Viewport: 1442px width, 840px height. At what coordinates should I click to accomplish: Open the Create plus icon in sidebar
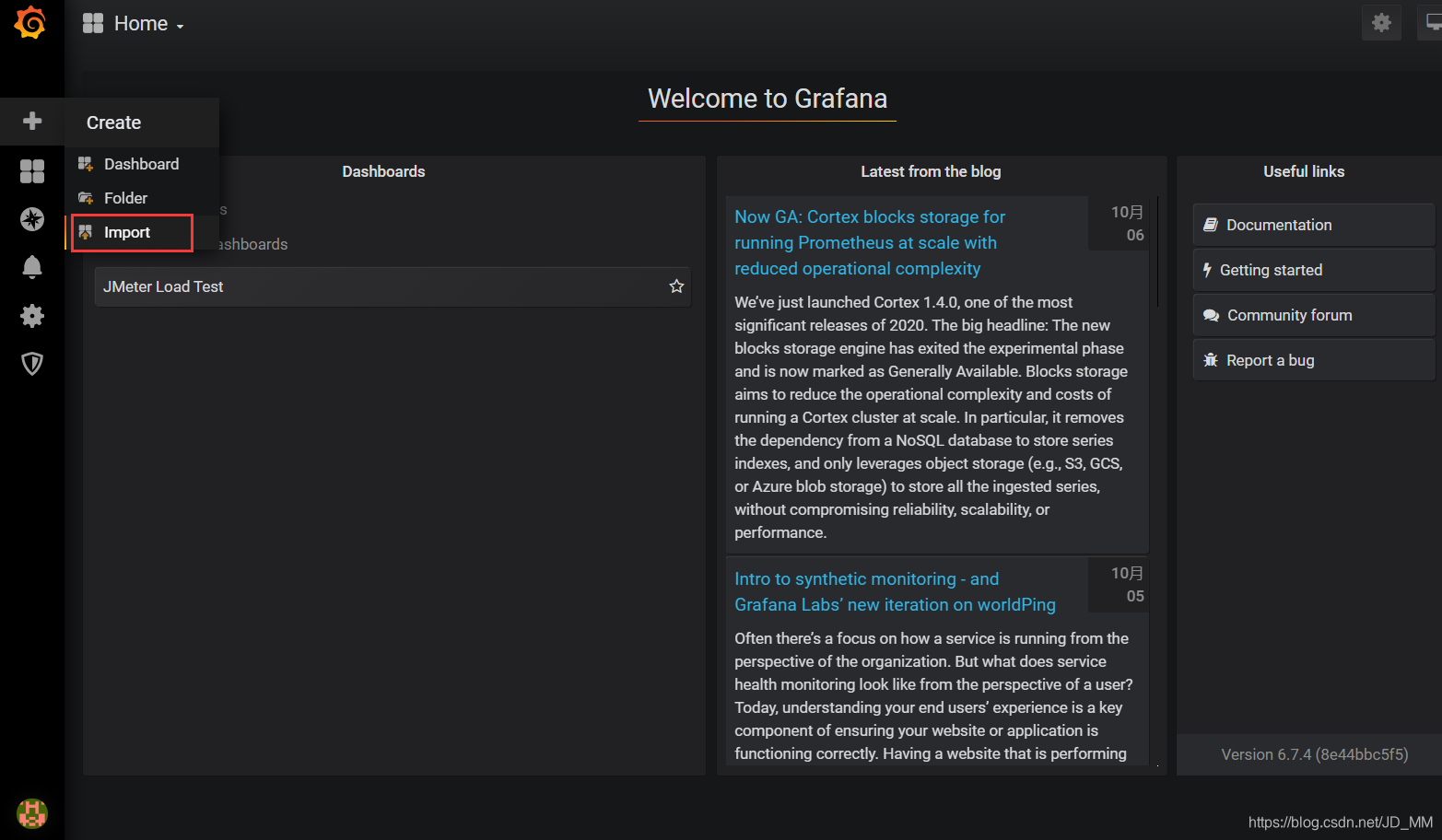coord(32,122)
